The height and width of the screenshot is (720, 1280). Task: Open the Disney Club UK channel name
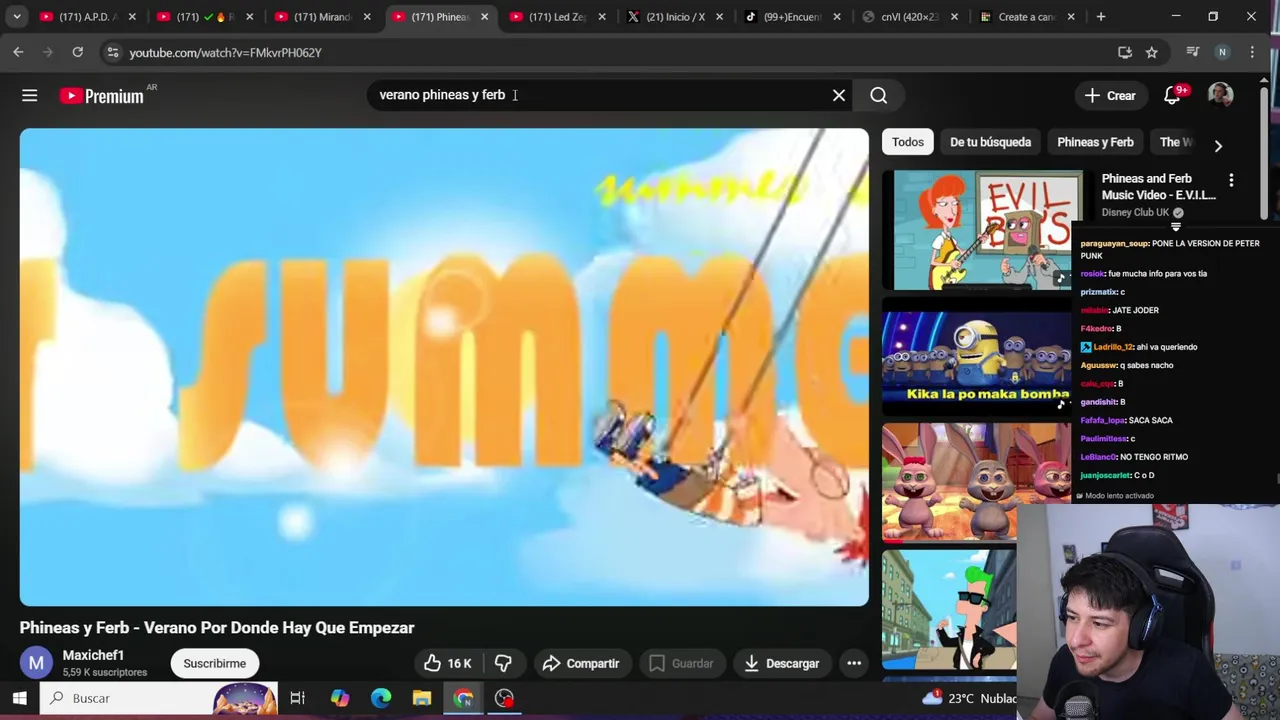pyautogui.click(x=1135, y=212)
